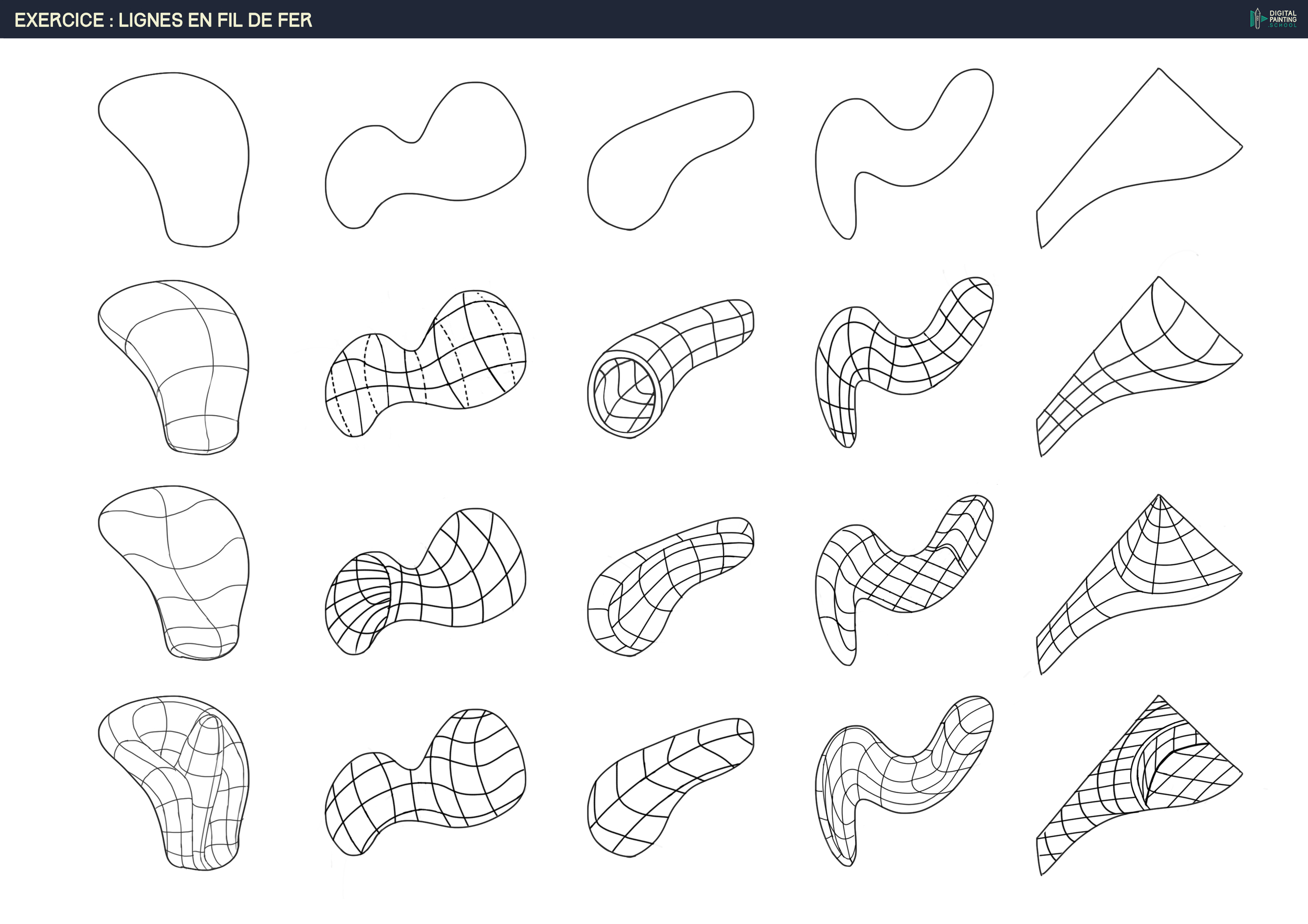This screenshot has width=1308, height=924.
Task: Click the pear shape containing an inner cylinder
Action: (x=182, y=780)
